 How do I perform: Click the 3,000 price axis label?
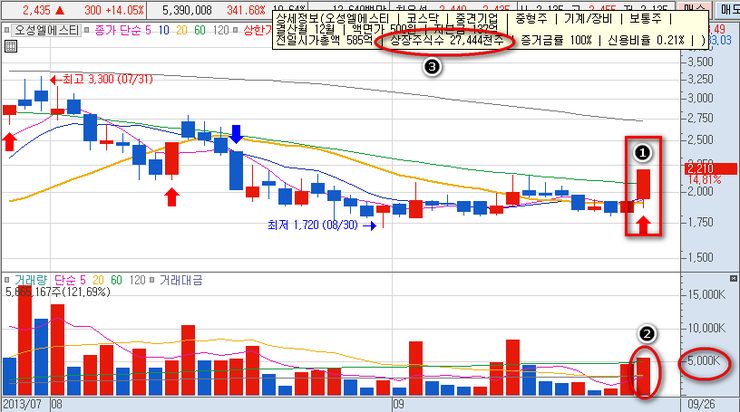click(x=700, y=98)
